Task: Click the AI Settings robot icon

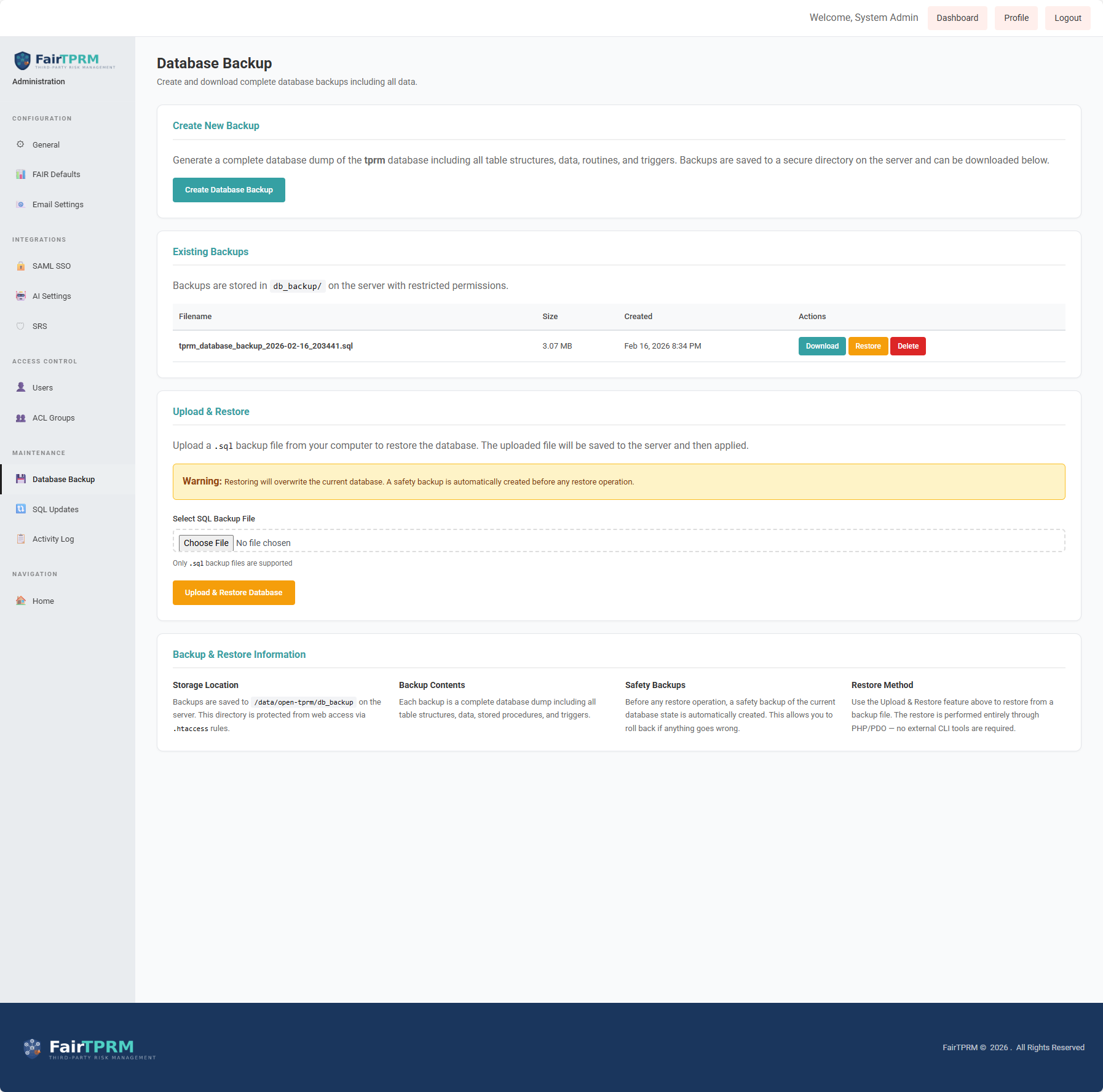Action: 20,296
